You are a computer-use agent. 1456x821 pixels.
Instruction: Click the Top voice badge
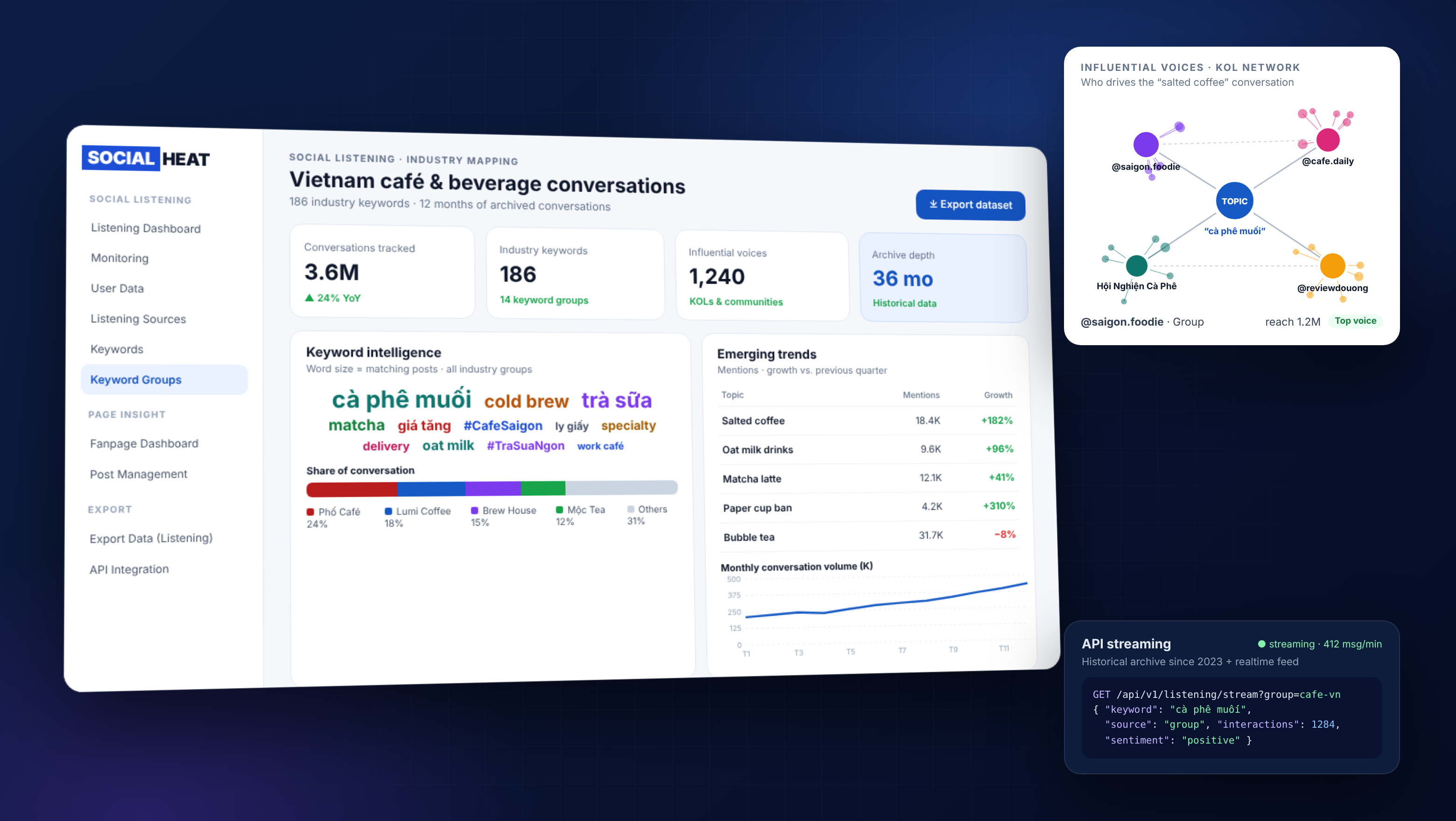1355,321
